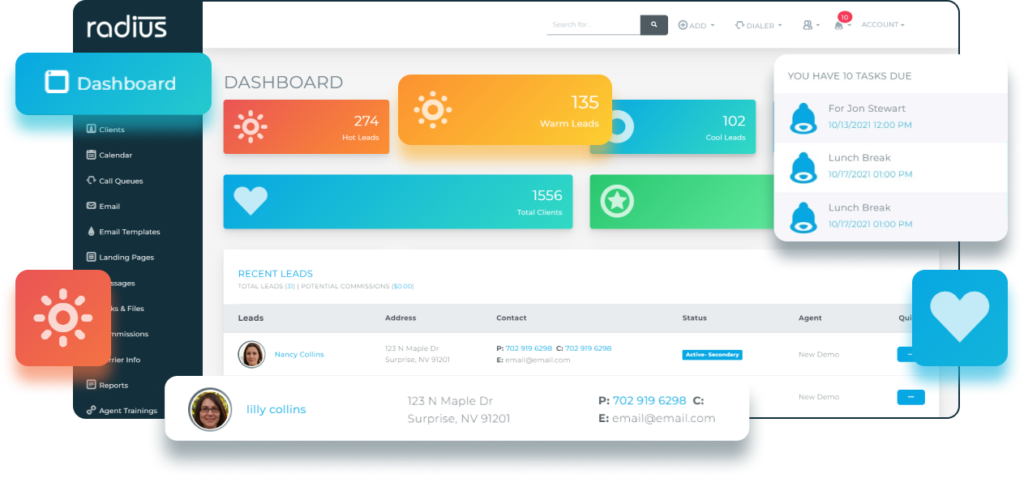Click the Agent Trainings link icon

91,410
